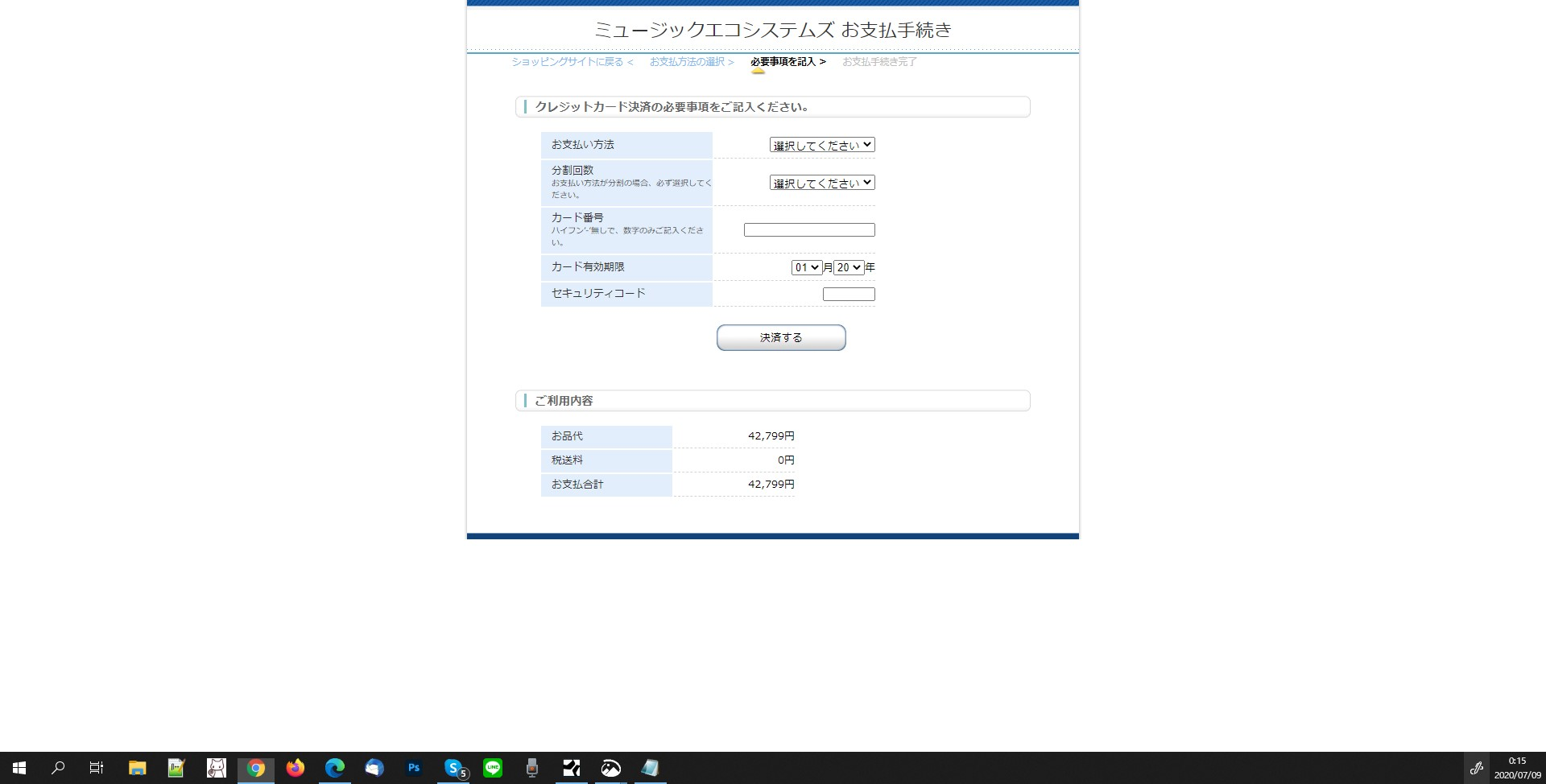Open the Windows Start menu
Image resolution: width=1546 pixels, height=784 pixels.
[x=19, y=768]
